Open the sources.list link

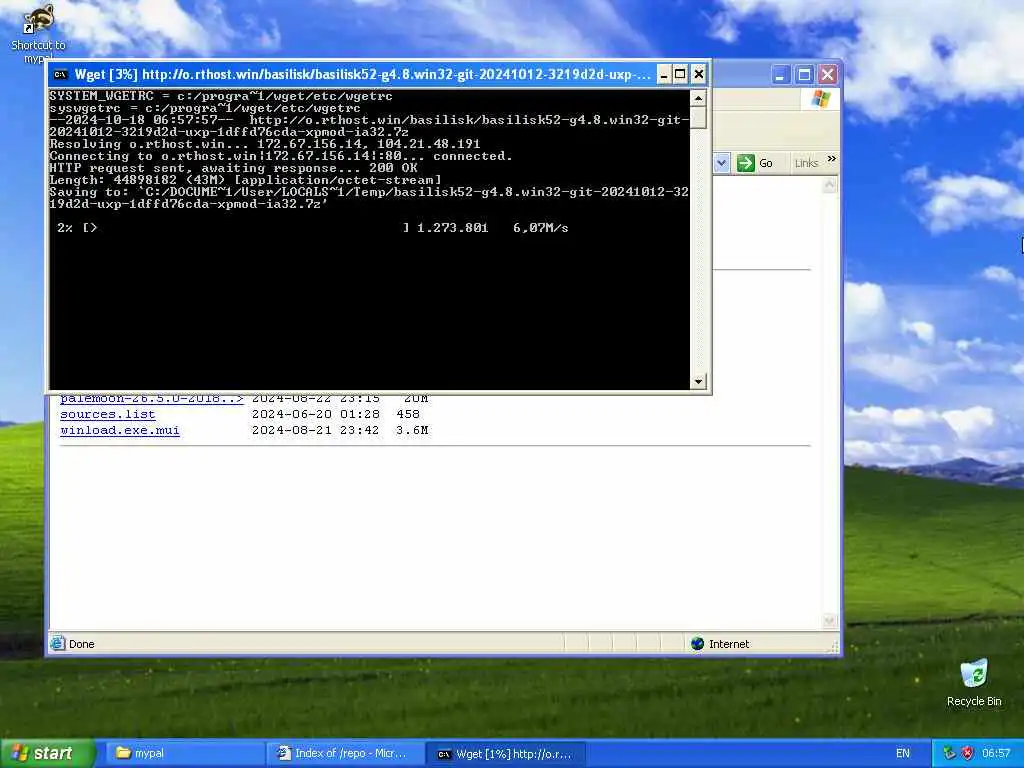[x=108, y=414]
